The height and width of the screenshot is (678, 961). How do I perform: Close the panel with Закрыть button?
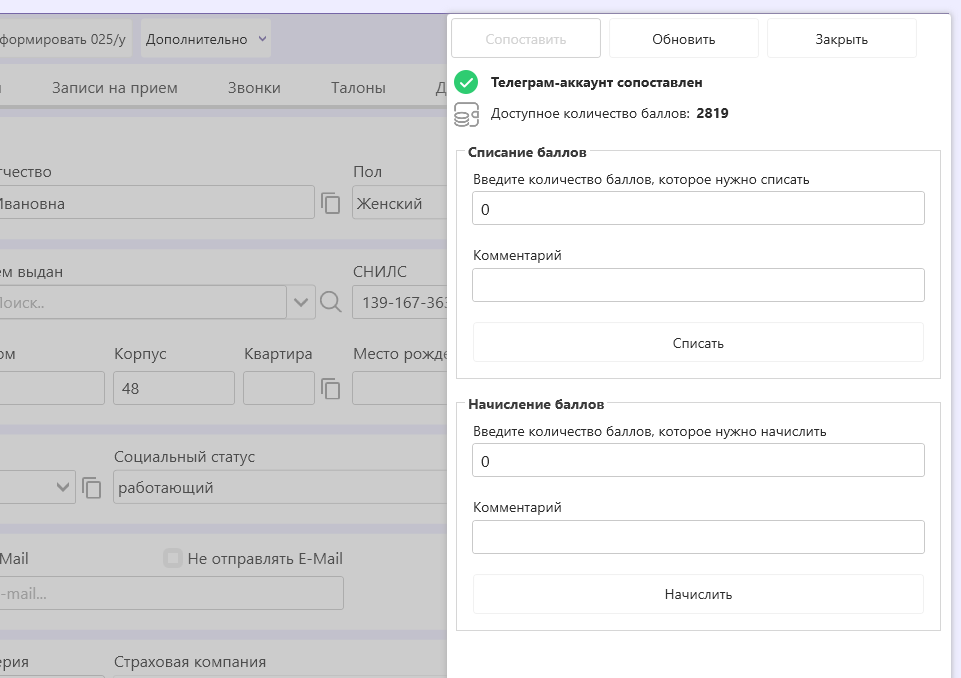tap(841, 39)
